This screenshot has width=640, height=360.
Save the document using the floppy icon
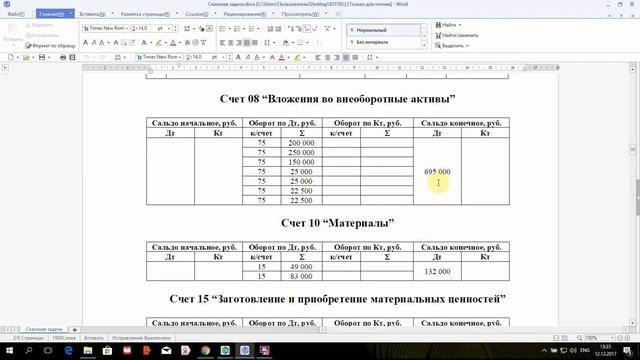pyautogui.click(x=42, y=58)
